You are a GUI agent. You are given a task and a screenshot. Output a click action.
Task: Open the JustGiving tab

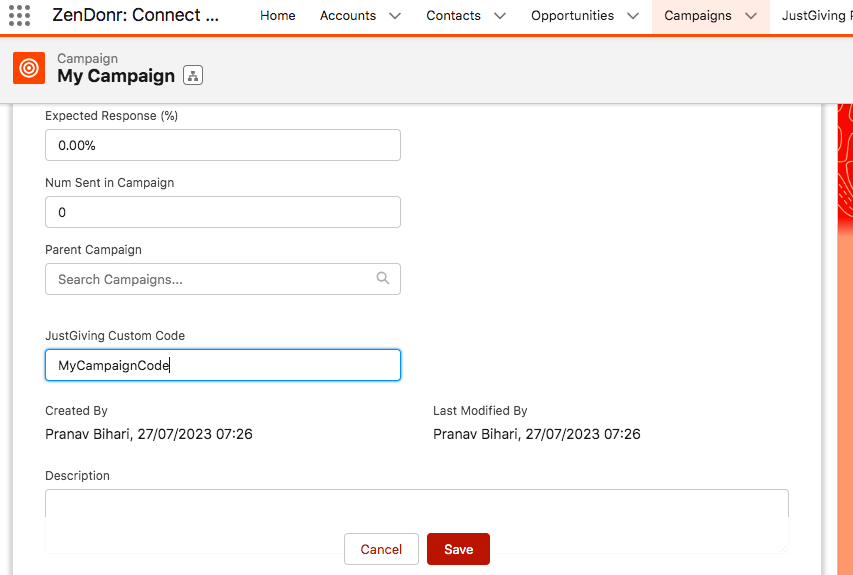coord(817,16)
